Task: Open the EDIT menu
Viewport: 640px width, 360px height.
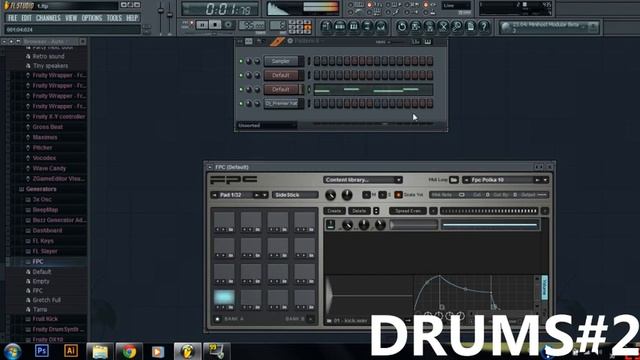Action: (x=27, y=18)
